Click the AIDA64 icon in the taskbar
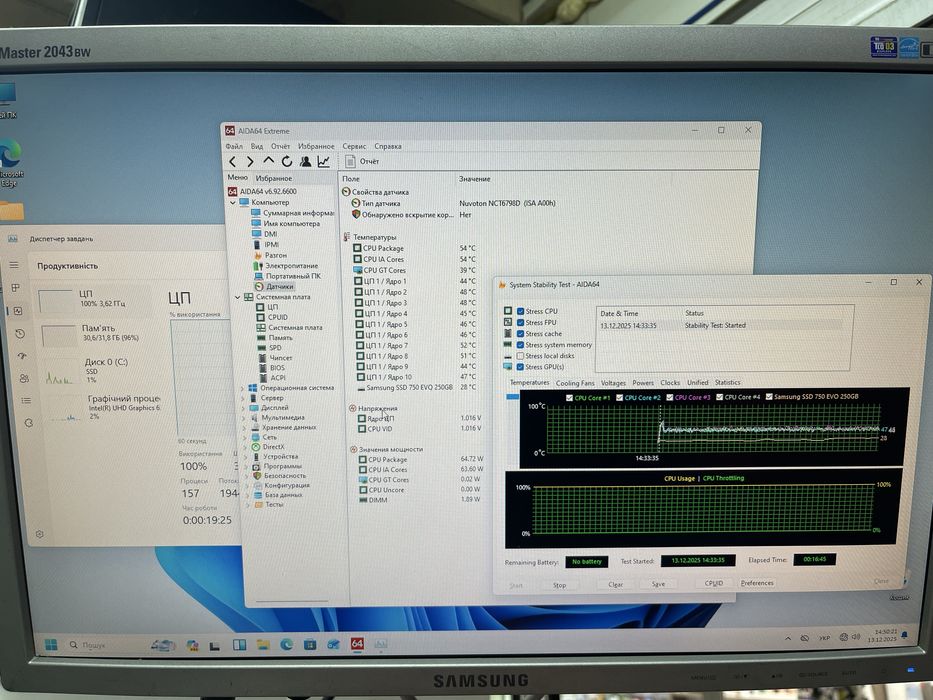933x700 pixels. (x=357, y=643)
